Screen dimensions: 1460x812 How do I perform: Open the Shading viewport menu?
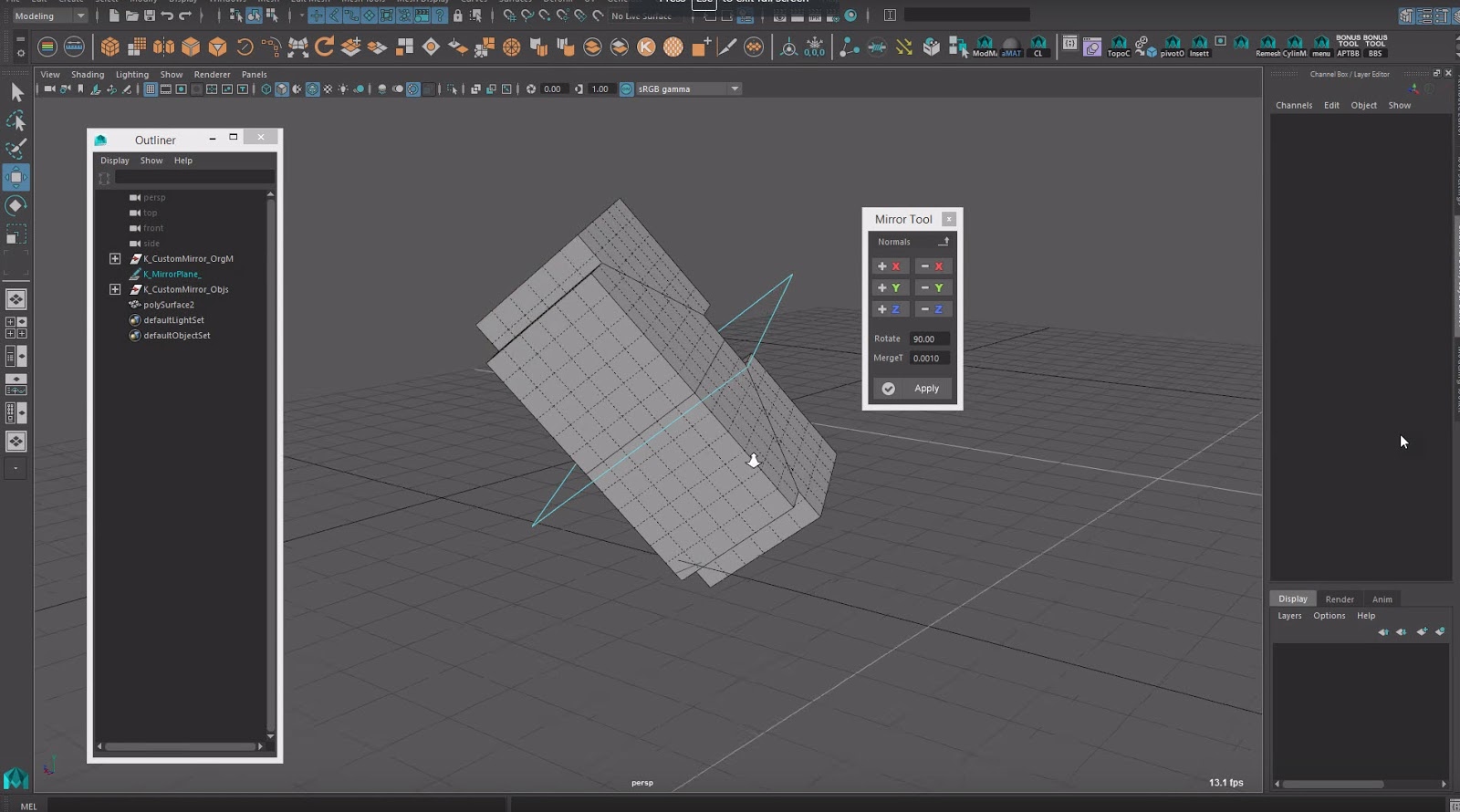coord(88,75)
